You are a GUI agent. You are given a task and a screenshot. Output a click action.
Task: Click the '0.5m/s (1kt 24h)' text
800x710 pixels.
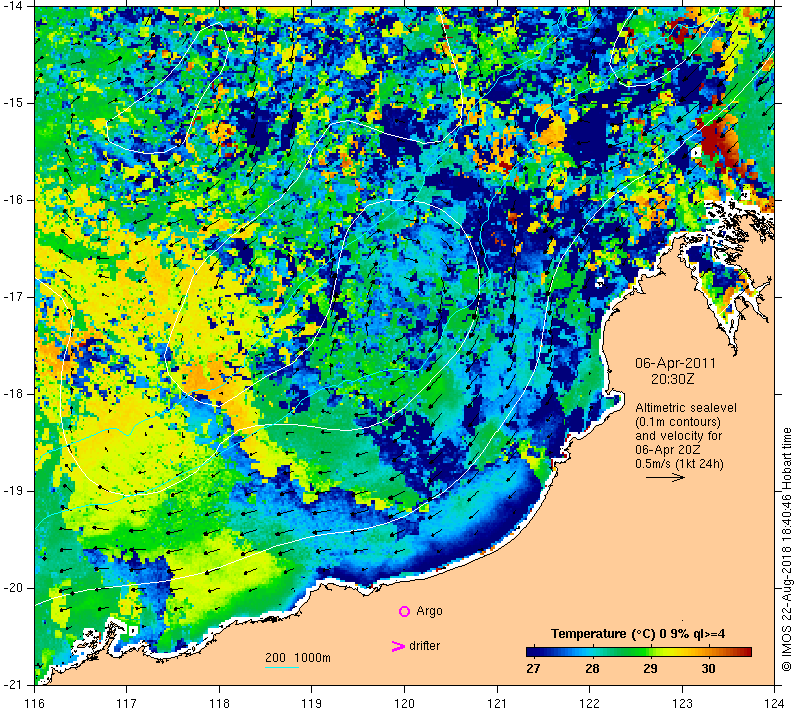[x=679, y=464]
